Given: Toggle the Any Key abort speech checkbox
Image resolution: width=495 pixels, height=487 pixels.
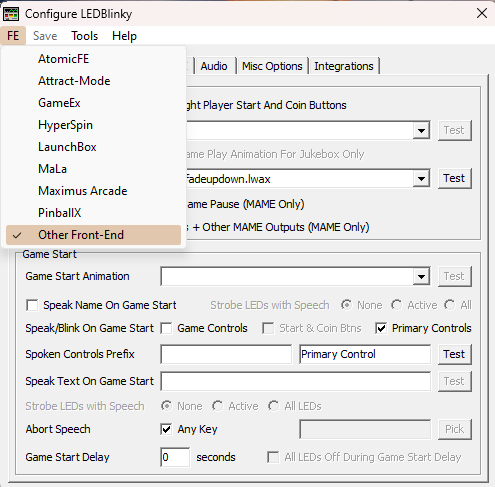Looking at the screenshot, I should [x=166, y=429].
